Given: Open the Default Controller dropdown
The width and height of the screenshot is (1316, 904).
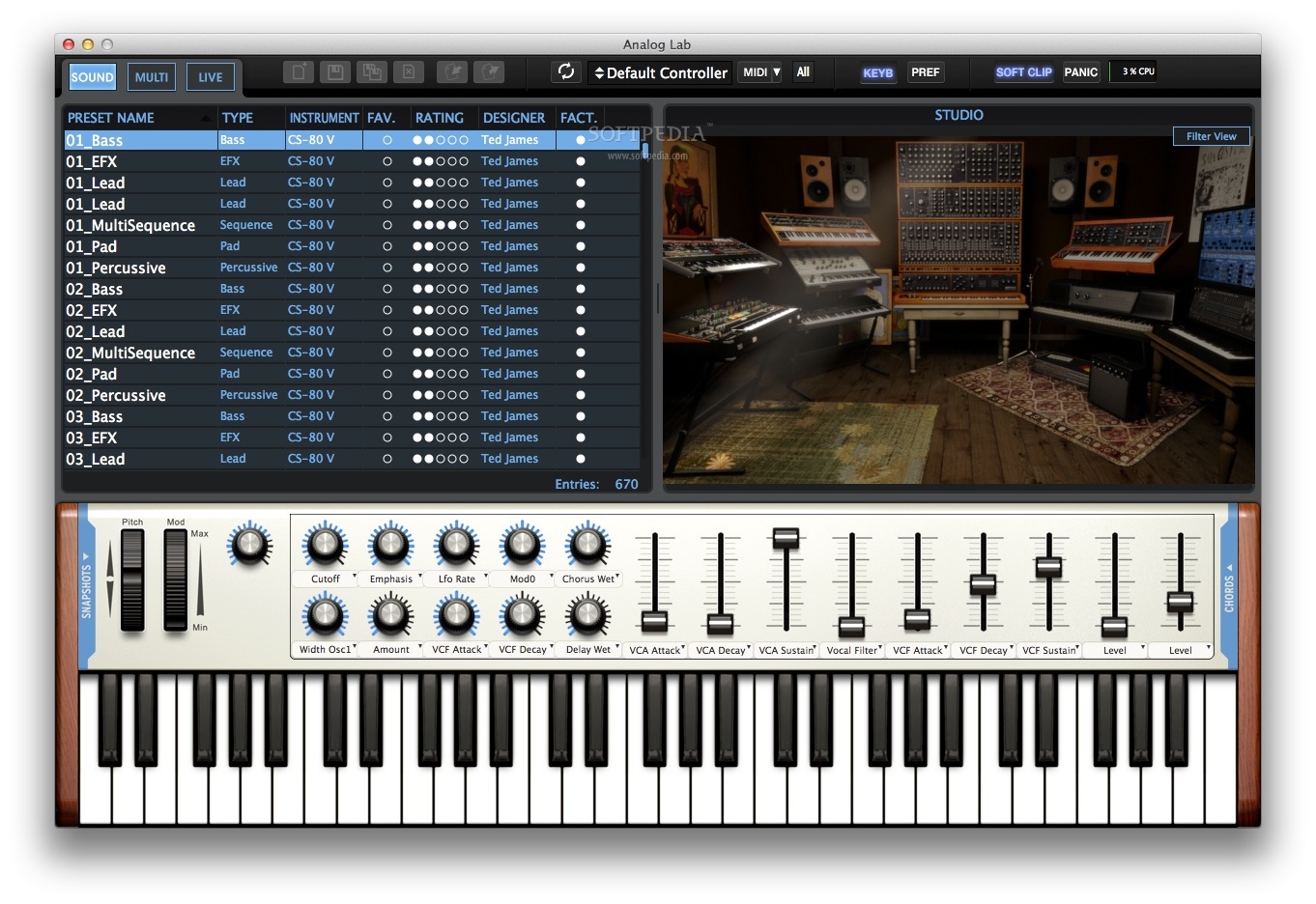Looking at the screenshot, I should pos(661,72).
